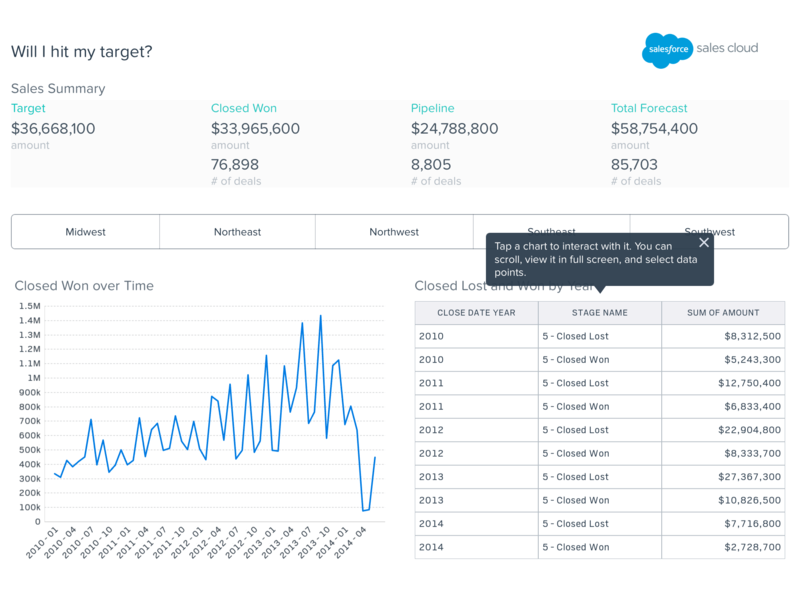800x600 pixels.
Task: Click the CLOSE DATE YEAR column header
Action: click(476, 313)
